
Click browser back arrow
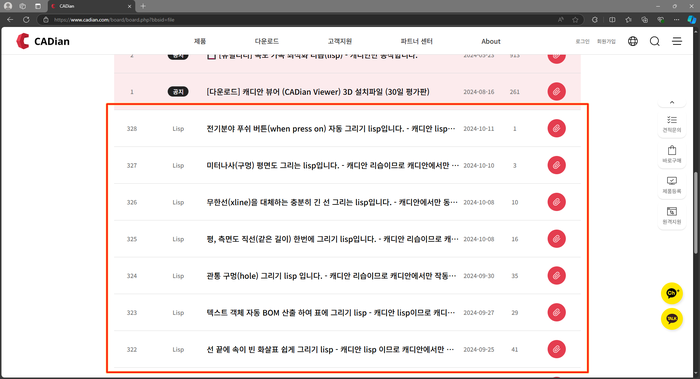coord(10,20)
